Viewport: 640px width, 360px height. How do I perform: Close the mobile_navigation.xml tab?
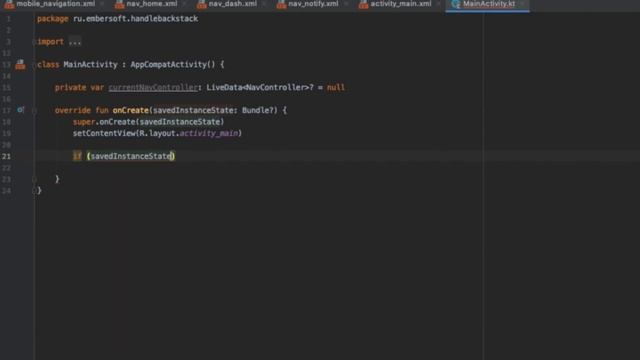pyautogui.click(x=102, y=4)
